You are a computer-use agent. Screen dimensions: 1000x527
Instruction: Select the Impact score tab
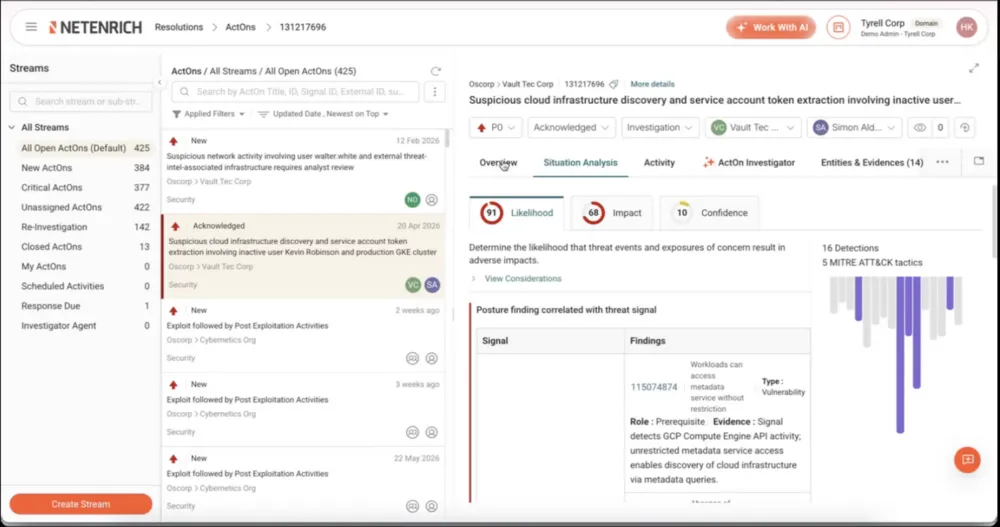click(612, 213)
